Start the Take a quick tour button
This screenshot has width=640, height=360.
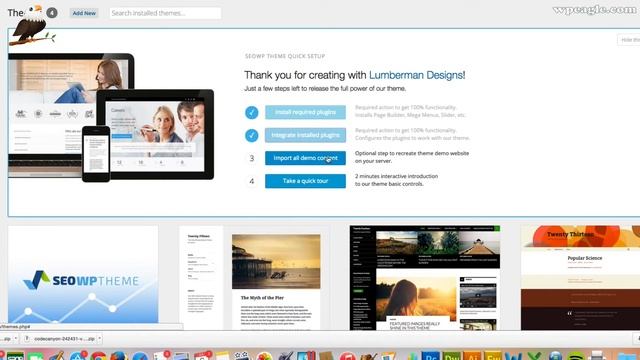coord(305,181)
